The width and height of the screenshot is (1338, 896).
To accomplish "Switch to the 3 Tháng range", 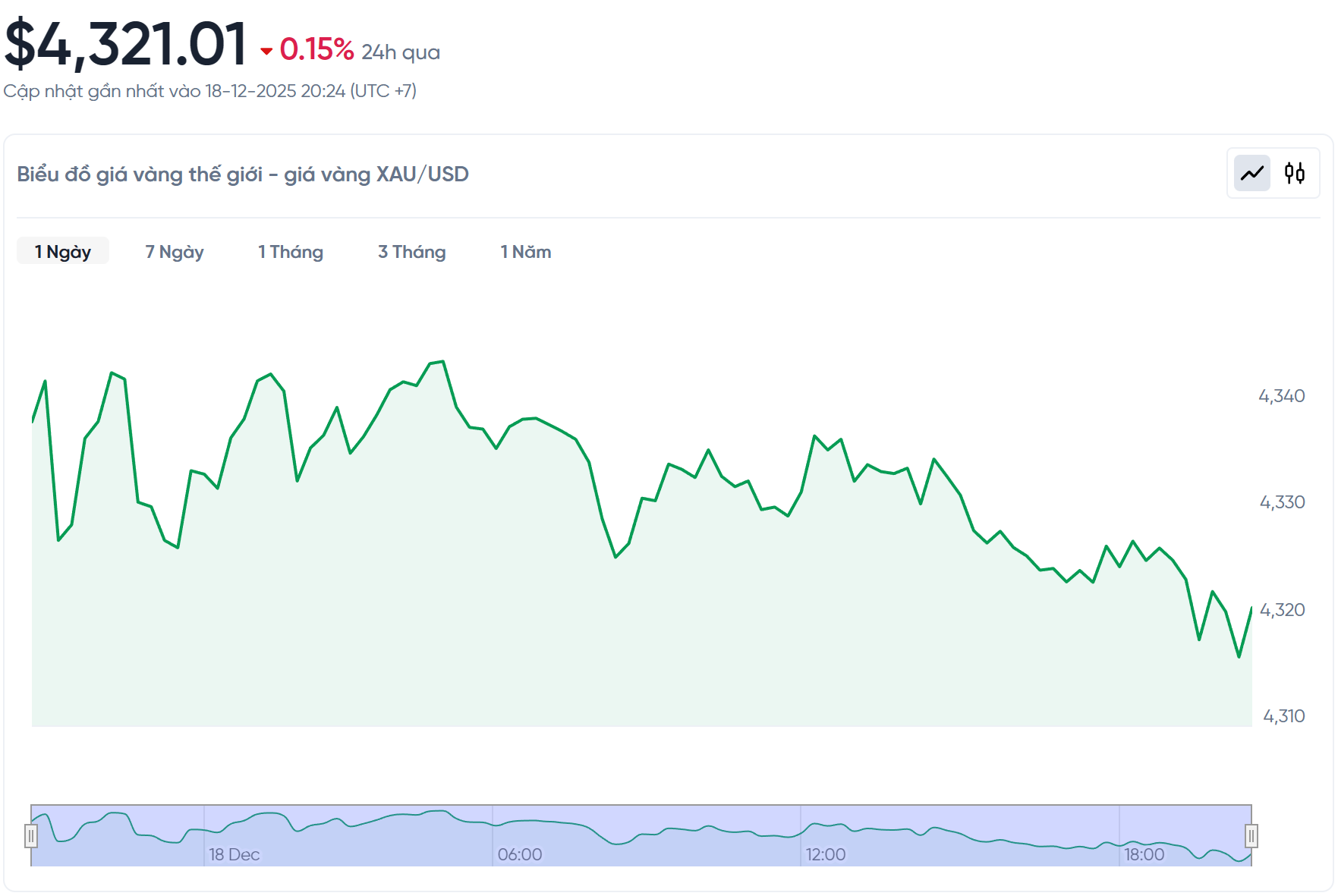I will pos(411,252).
